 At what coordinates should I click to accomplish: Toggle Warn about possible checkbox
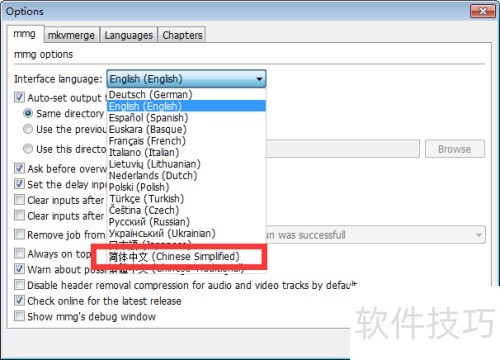tap(19, 269)
